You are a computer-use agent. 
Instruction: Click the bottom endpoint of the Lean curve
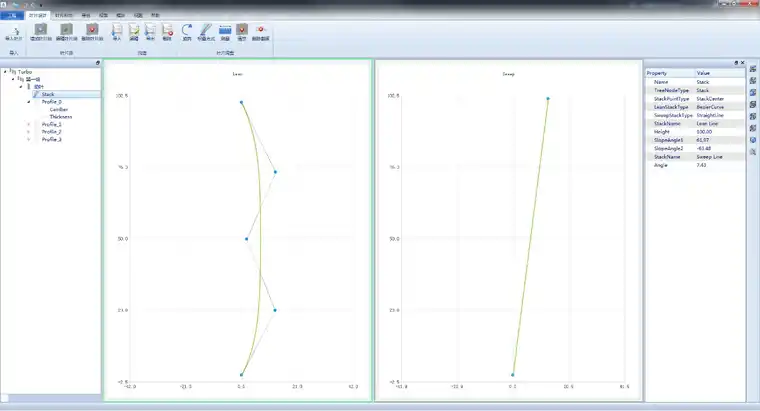[241, 375]
